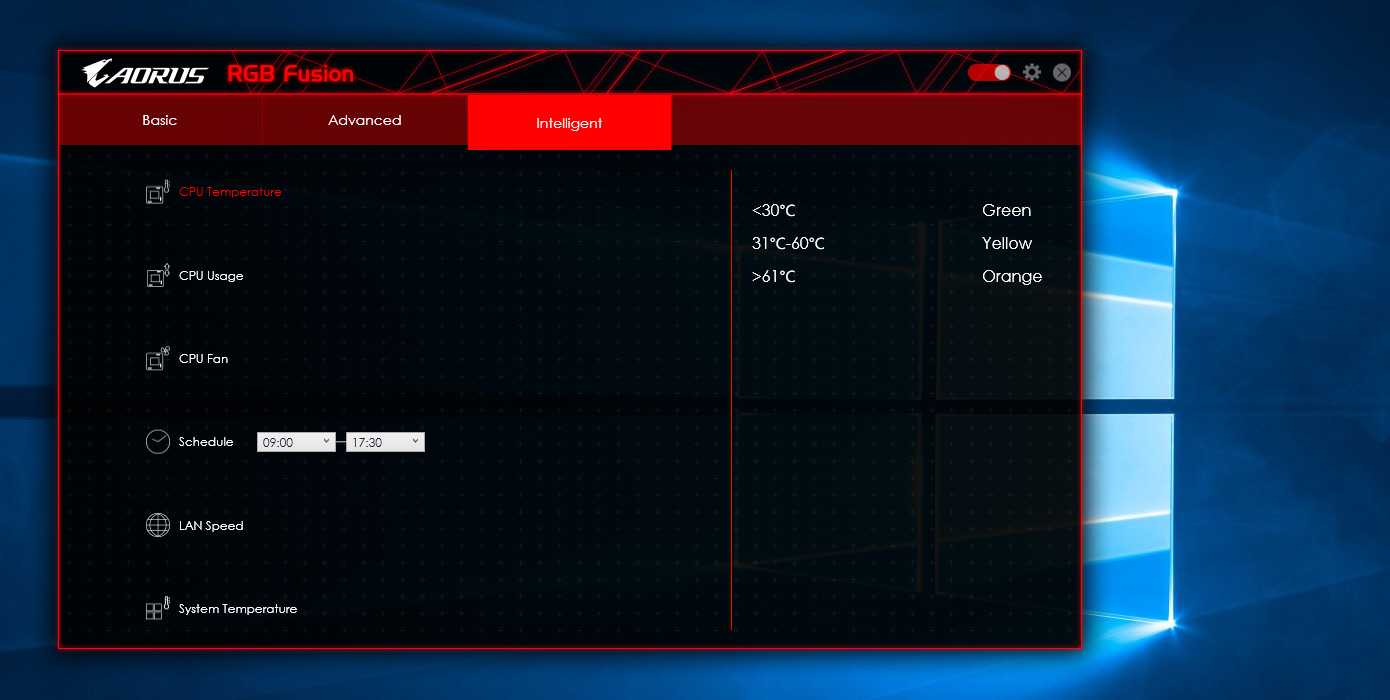Open the settings gear icon
The image size is (1390, 700).
tap(1032, 73)
